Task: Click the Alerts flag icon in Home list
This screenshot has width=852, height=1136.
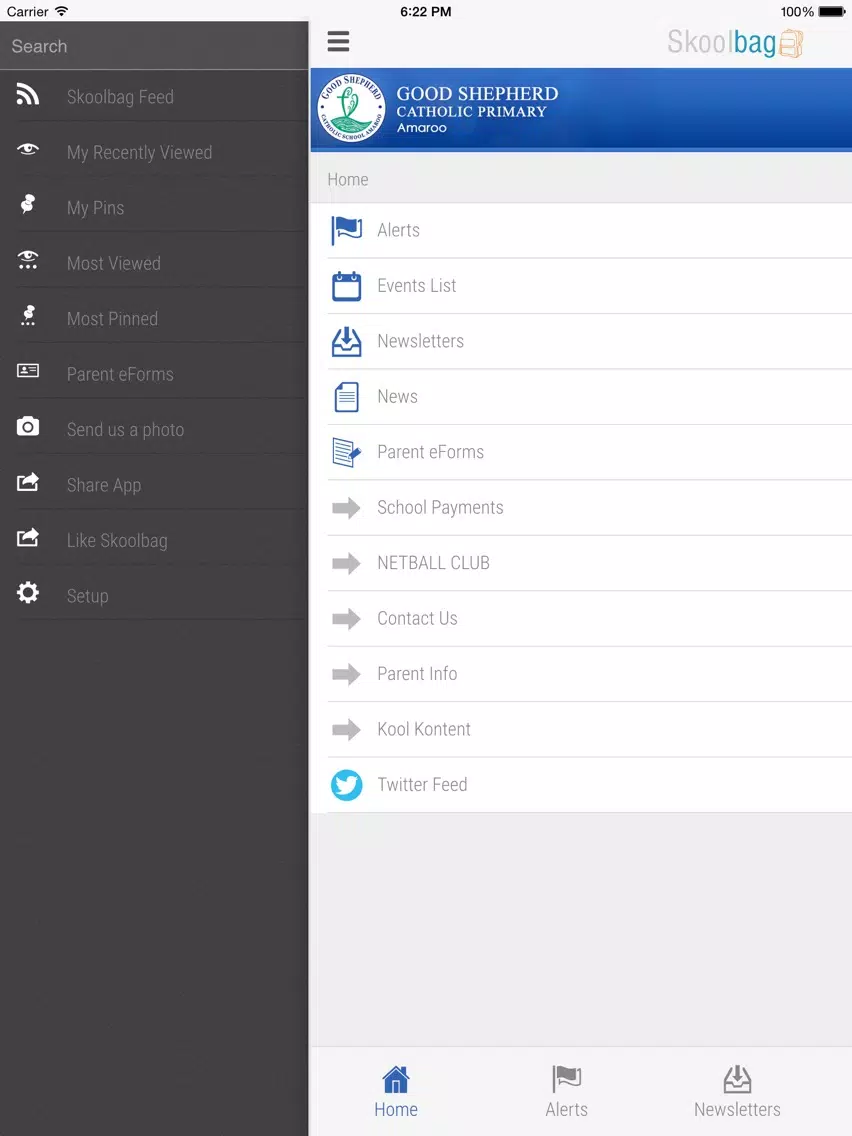Action: (x=346, y=230)
